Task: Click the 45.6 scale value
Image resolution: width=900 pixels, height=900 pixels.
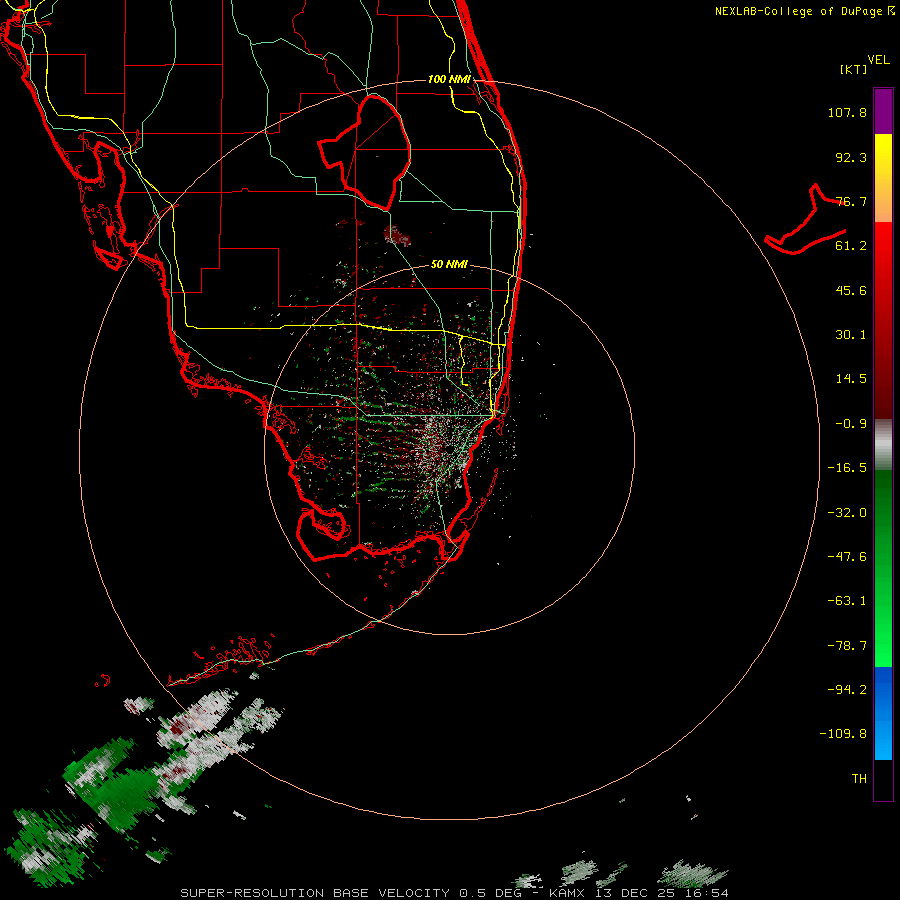Action: point(851,290)
